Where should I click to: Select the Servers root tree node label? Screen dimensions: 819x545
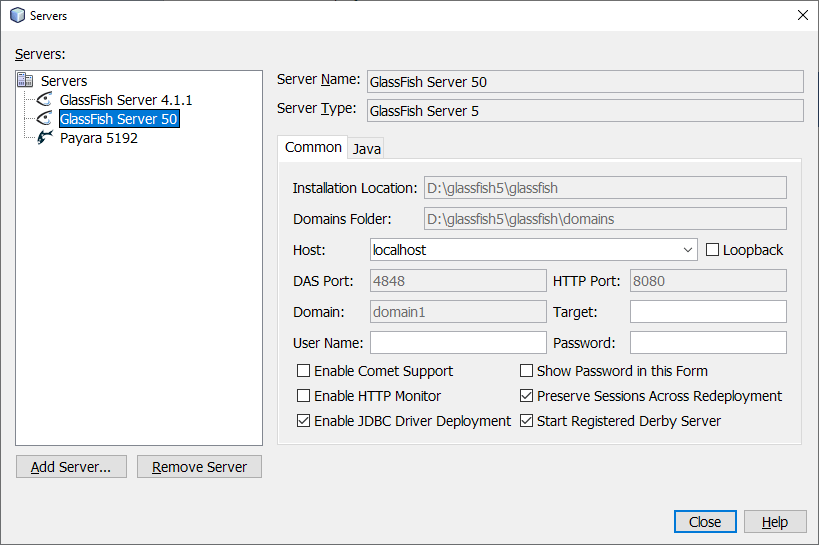(x=64, y=81)
